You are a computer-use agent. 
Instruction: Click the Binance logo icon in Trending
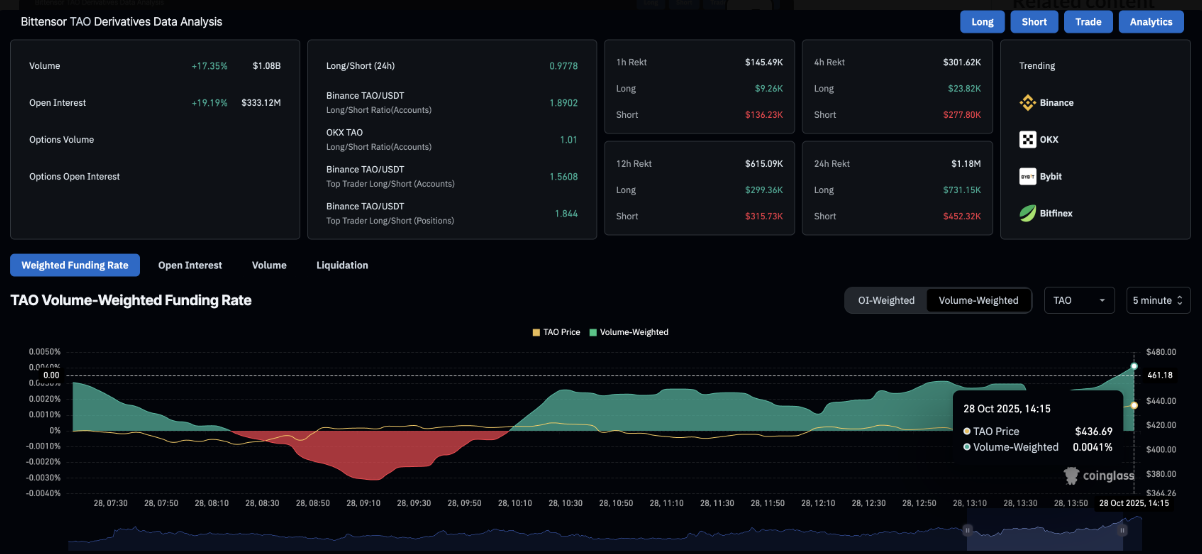pos(1027,103)
